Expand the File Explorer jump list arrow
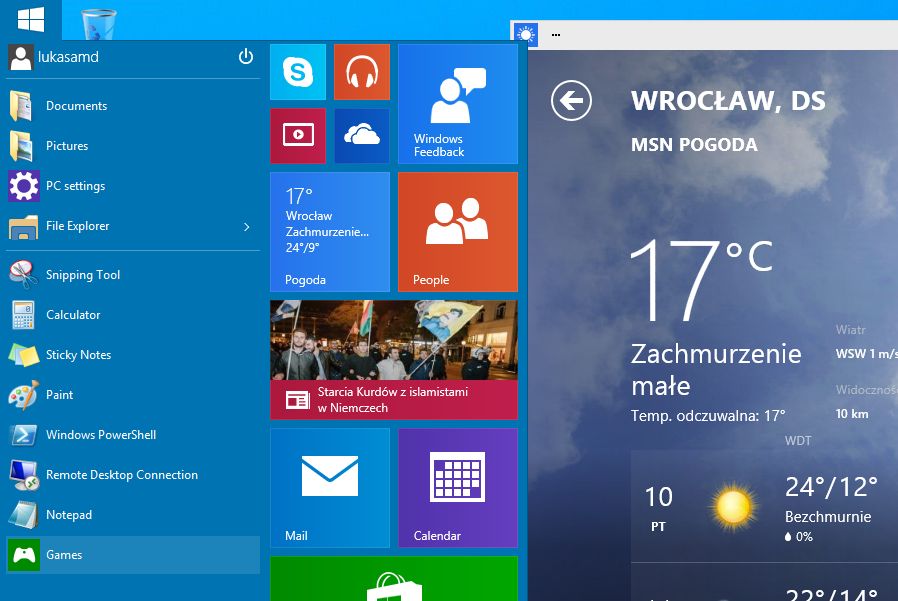This screenshot has height=601, width=898. click(x=247, y=227)
